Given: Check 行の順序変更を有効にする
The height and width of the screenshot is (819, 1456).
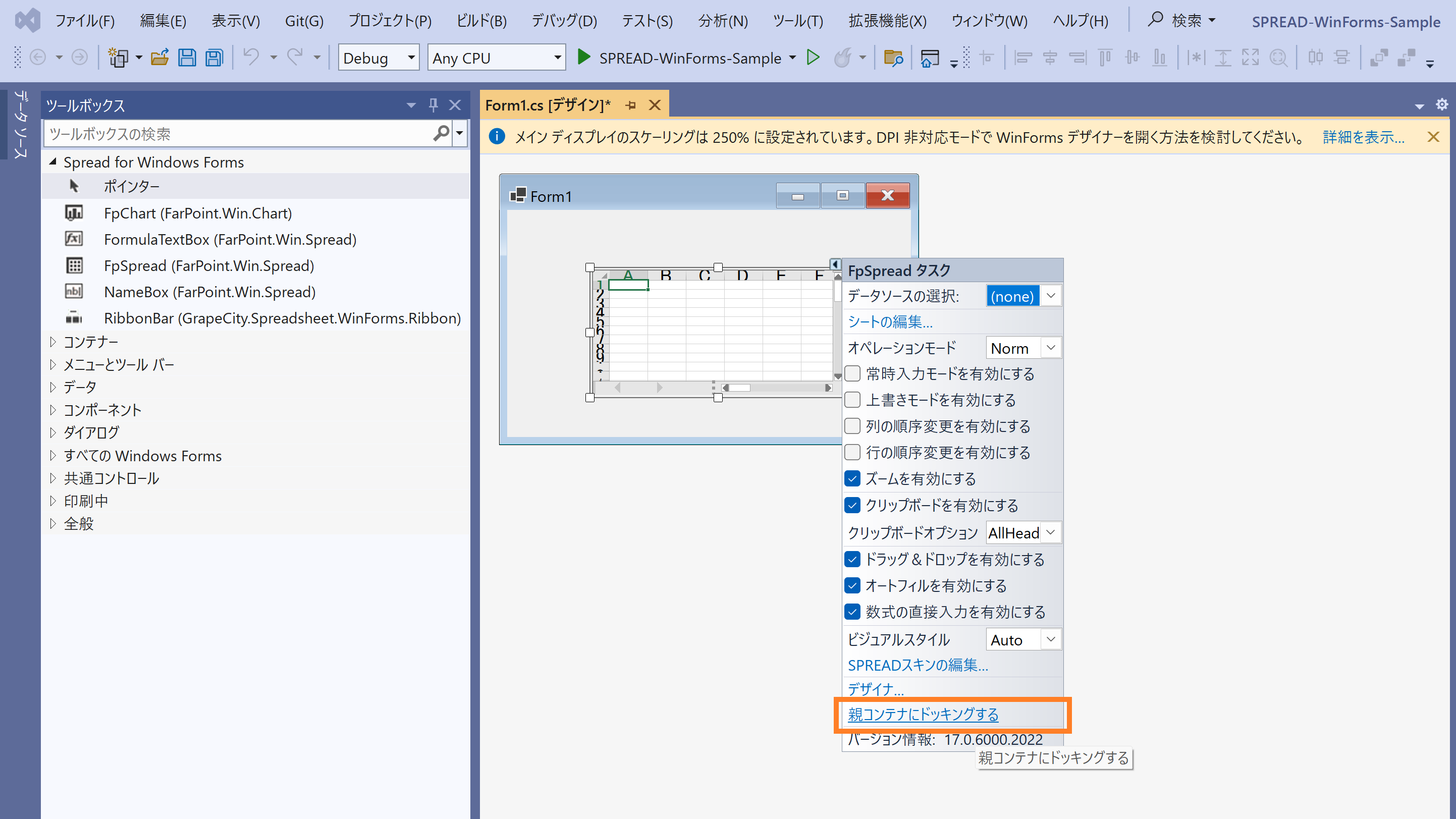Looking at the screenshot, I should point(852,452).
